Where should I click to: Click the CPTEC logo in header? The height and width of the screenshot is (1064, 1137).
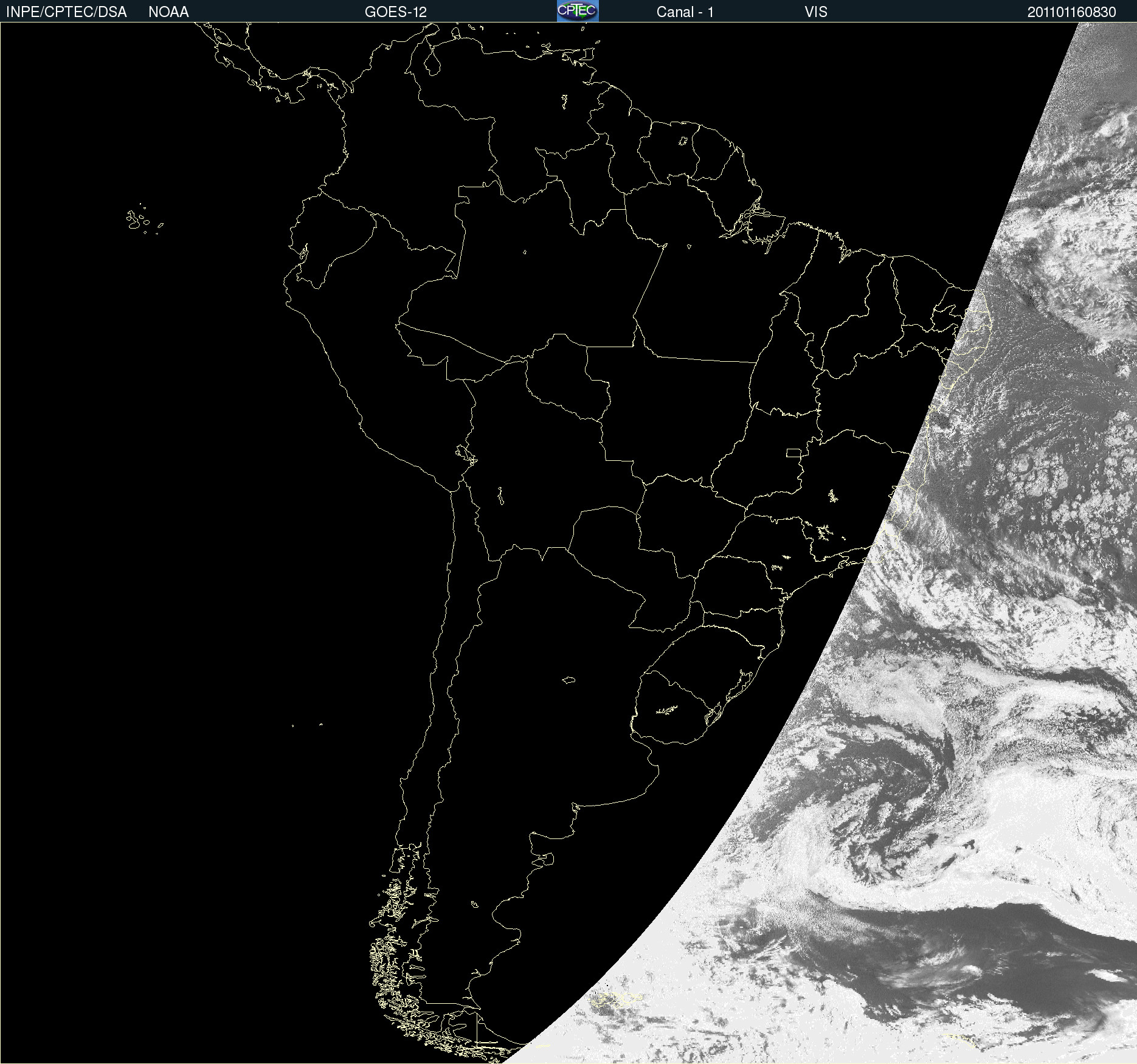coord(578,11)
